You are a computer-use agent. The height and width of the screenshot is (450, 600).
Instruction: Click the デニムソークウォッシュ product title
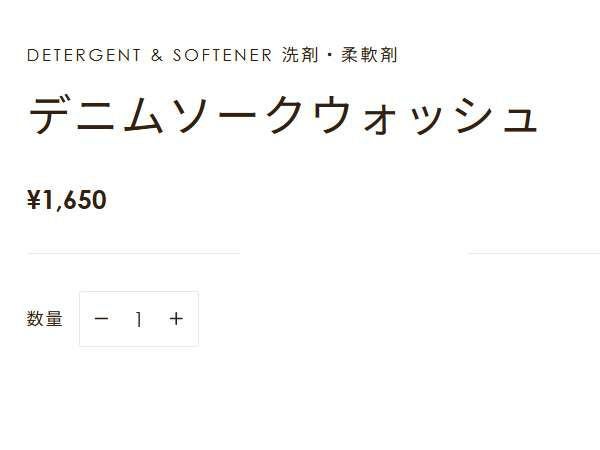point(283,117)
